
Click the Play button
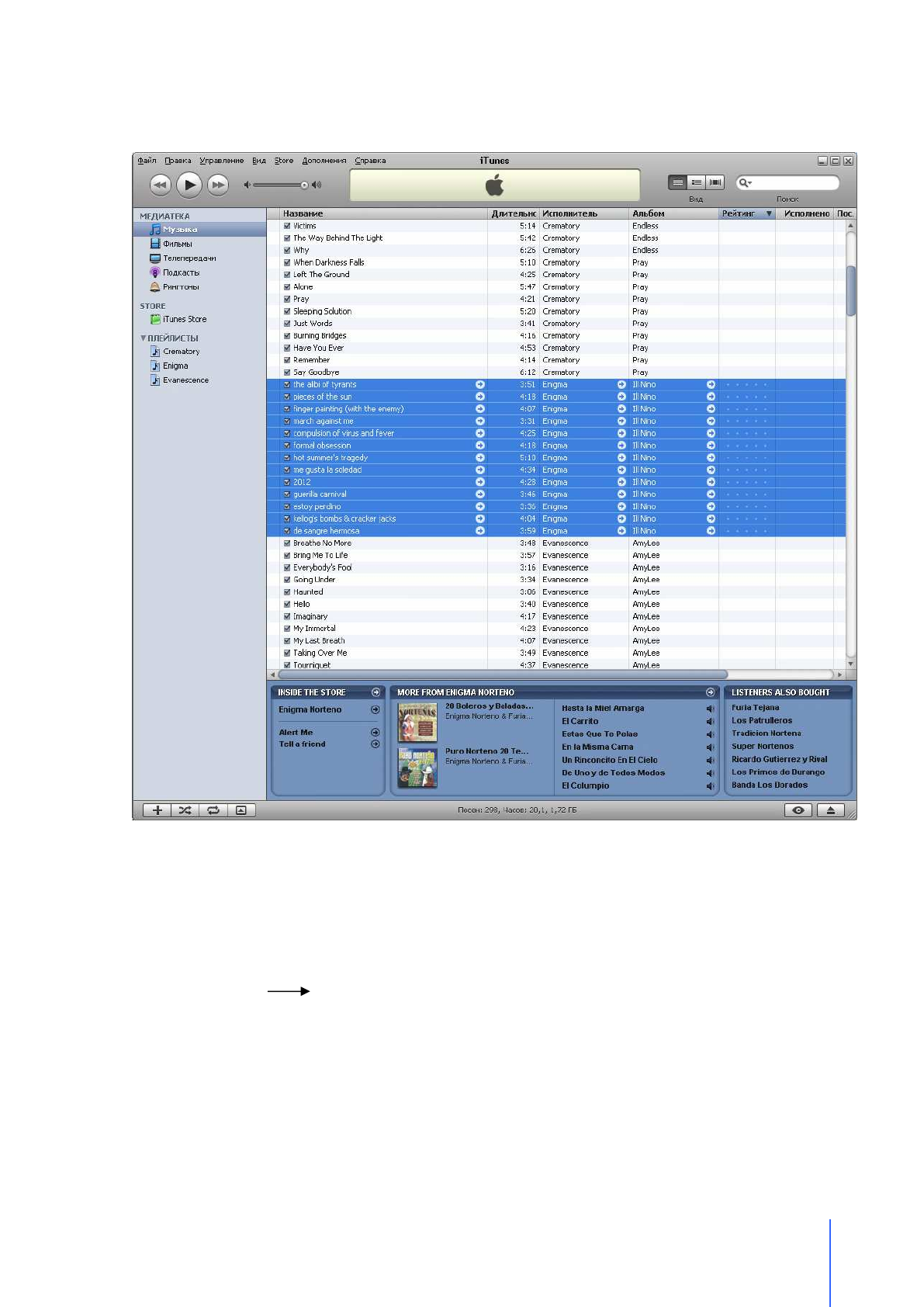189,185
